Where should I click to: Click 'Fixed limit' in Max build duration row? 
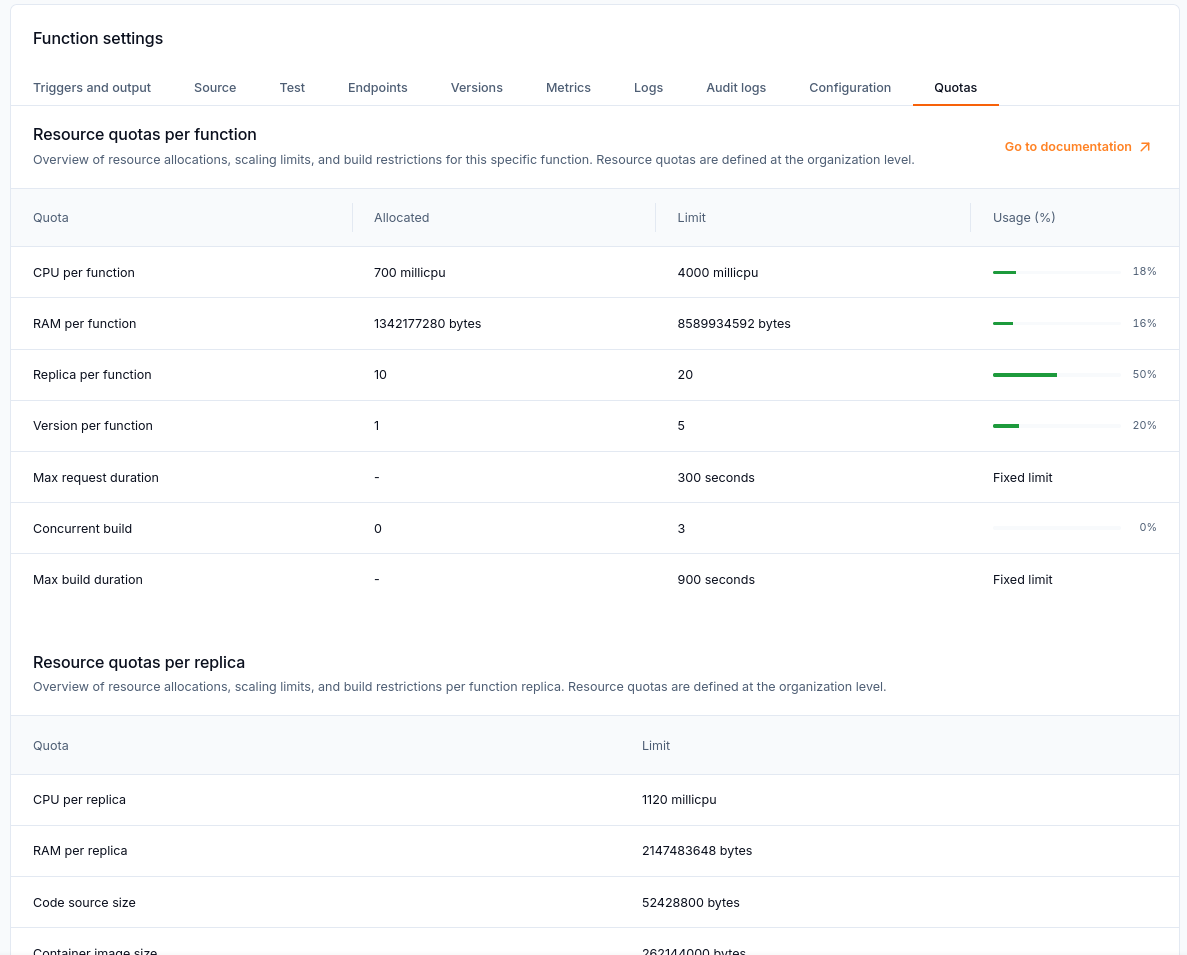pyautogui.click(x=1023, y=580)
